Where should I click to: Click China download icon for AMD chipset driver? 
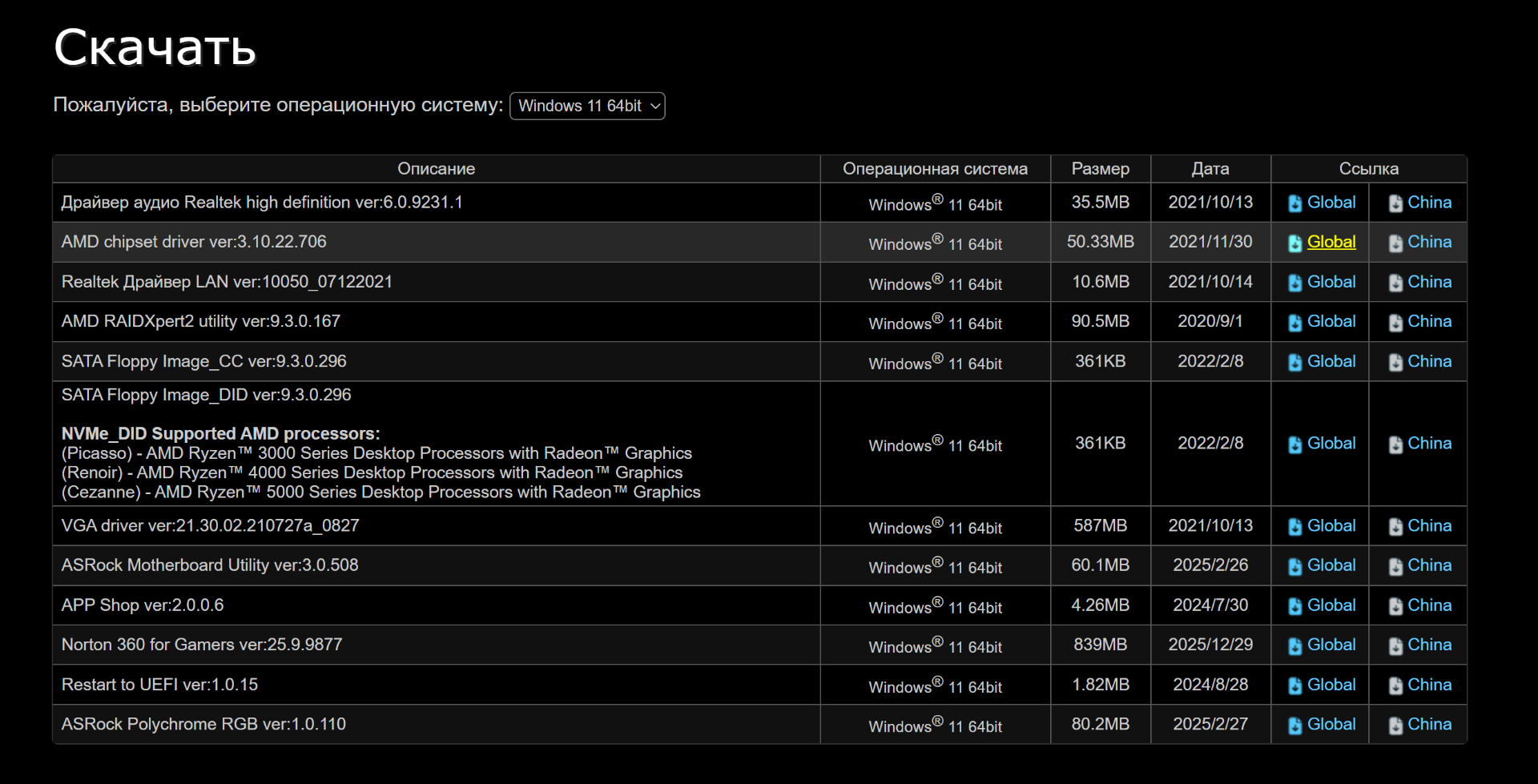(x=1395, y=243)
